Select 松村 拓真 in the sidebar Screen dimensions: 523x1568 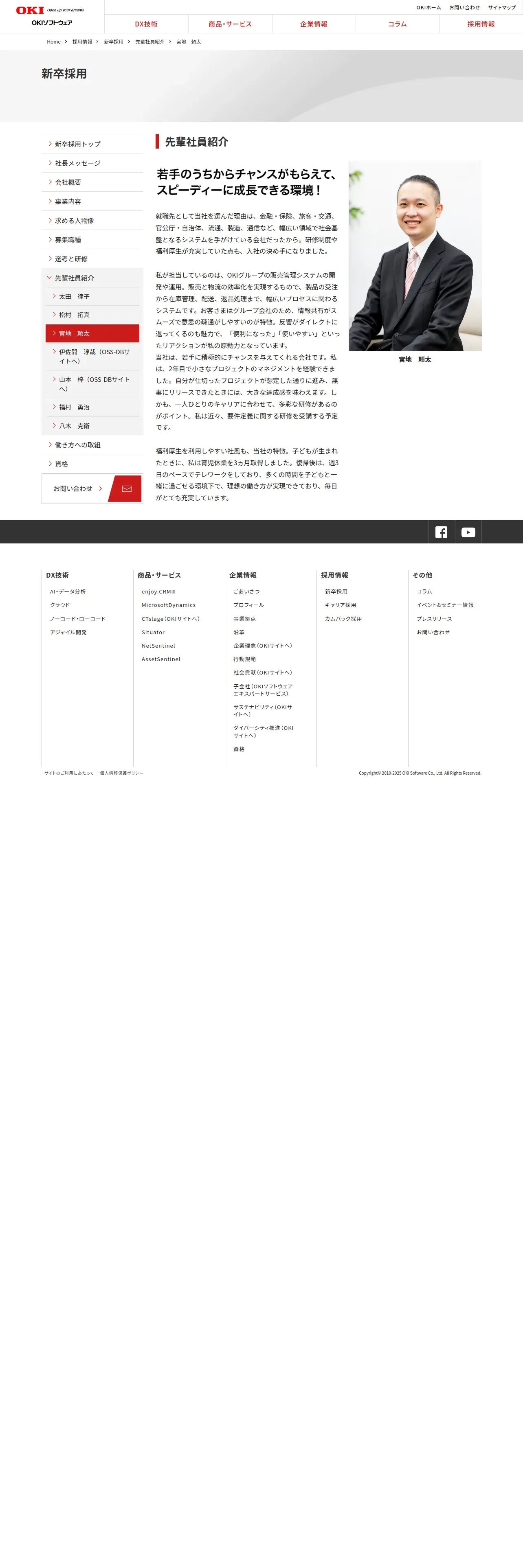click(92, 315)
